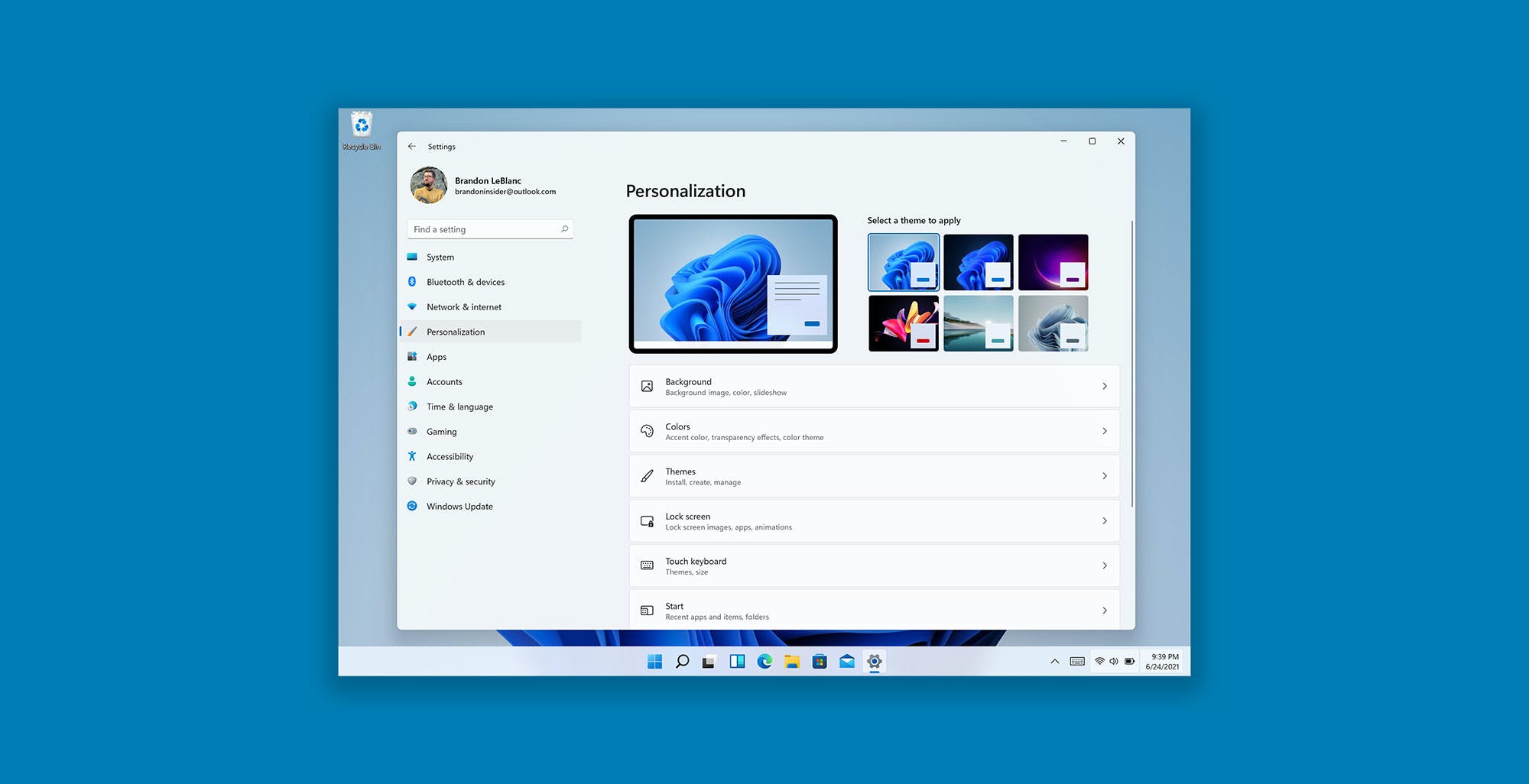
Task: Select Windows Update in the sidebar
Action: 459,506
